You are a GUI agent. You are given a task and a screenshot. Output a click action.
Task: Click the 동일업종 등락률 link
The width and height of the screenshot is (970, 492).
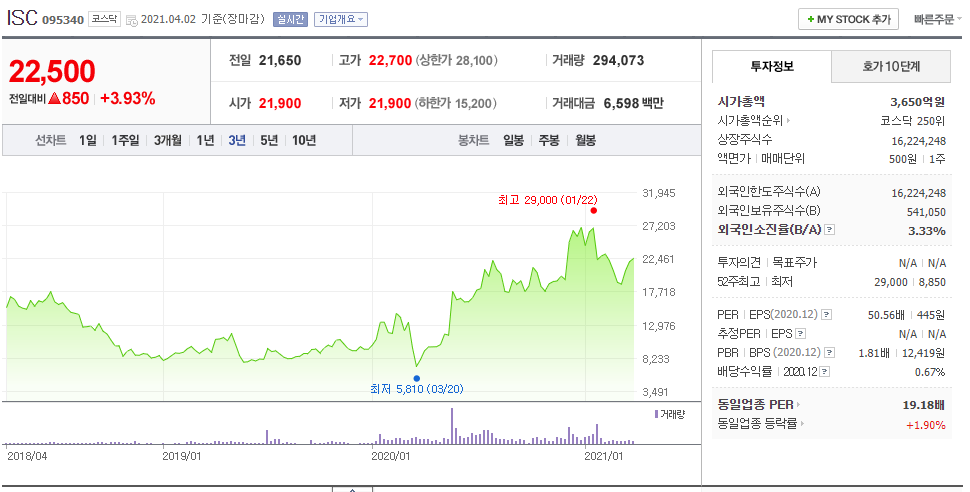pyautogui.click(x=757, y=424)
